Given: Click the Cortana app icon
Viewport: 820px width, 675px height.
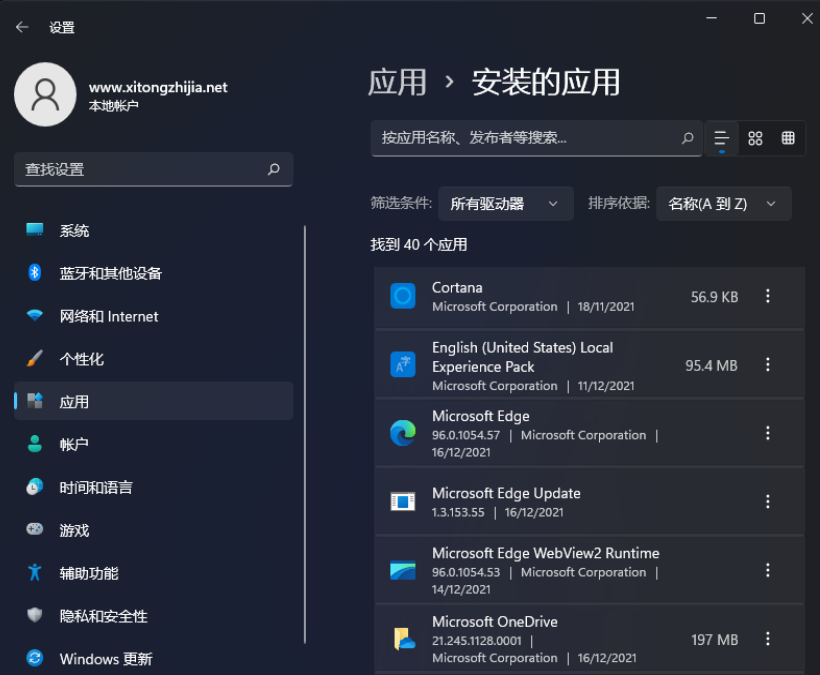Looking at the screenshot, I should [403, 296].
